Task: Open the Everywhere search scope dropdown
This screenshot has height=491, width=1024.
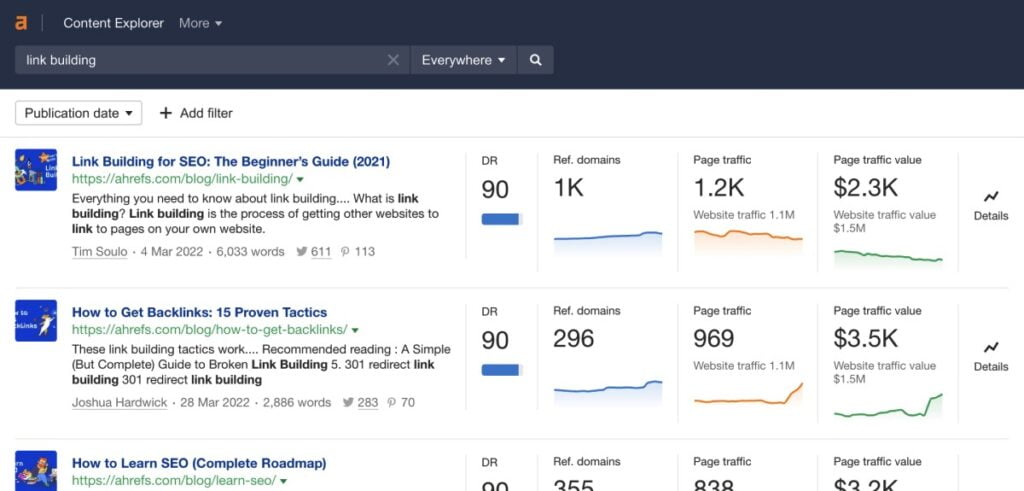Action: 464,60
